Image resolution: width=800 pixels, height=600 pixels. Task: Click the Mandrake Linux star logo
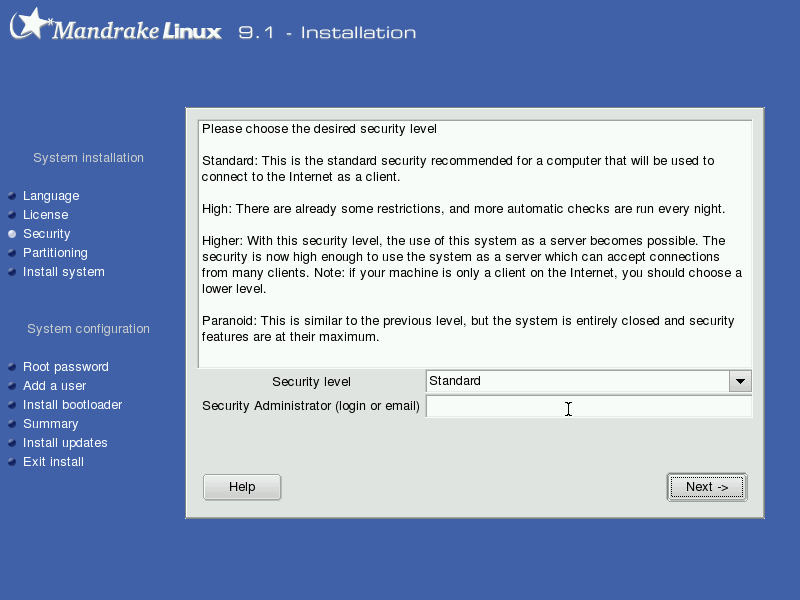(31, 24)
